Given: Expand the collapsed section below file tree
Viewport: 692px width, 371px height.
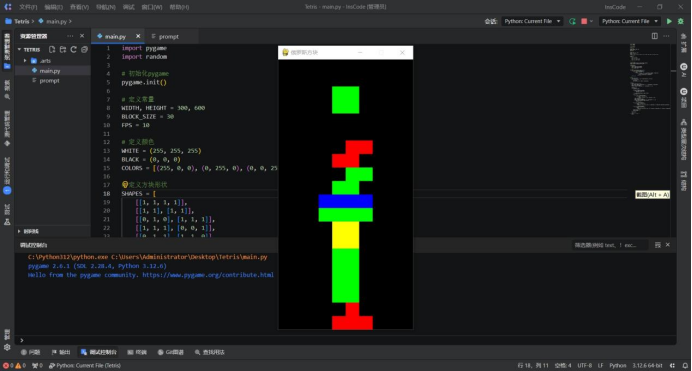Looking at the screenshot, I should pyautogui.click(x=19, y=231).
